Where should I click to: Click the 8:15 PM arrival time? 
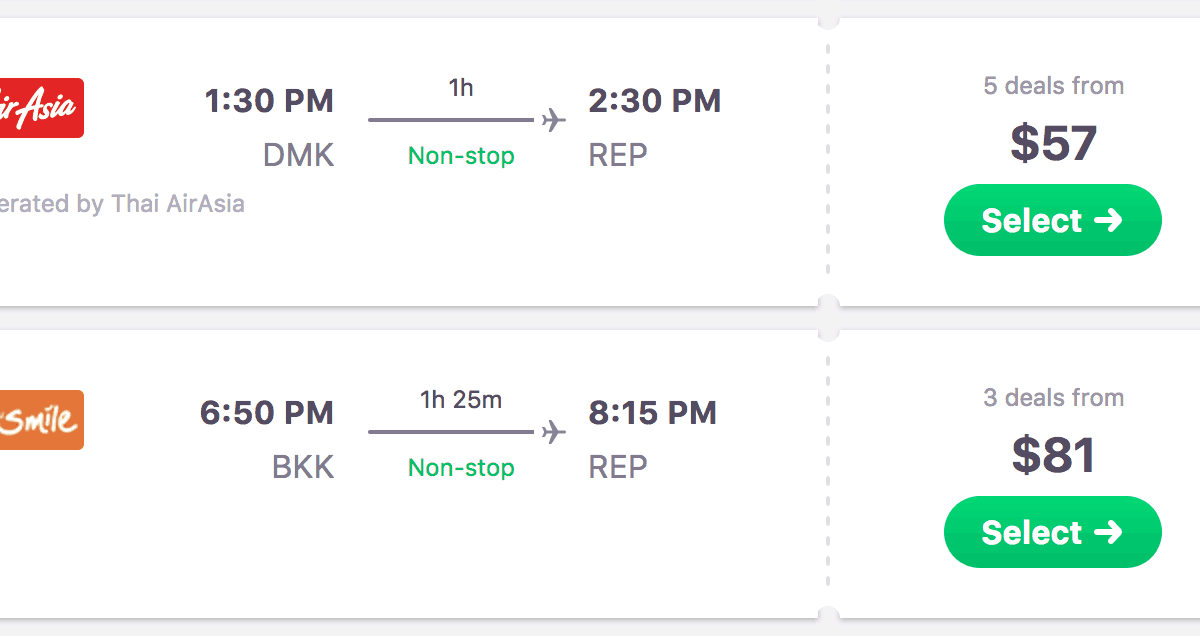click(652, 413)
